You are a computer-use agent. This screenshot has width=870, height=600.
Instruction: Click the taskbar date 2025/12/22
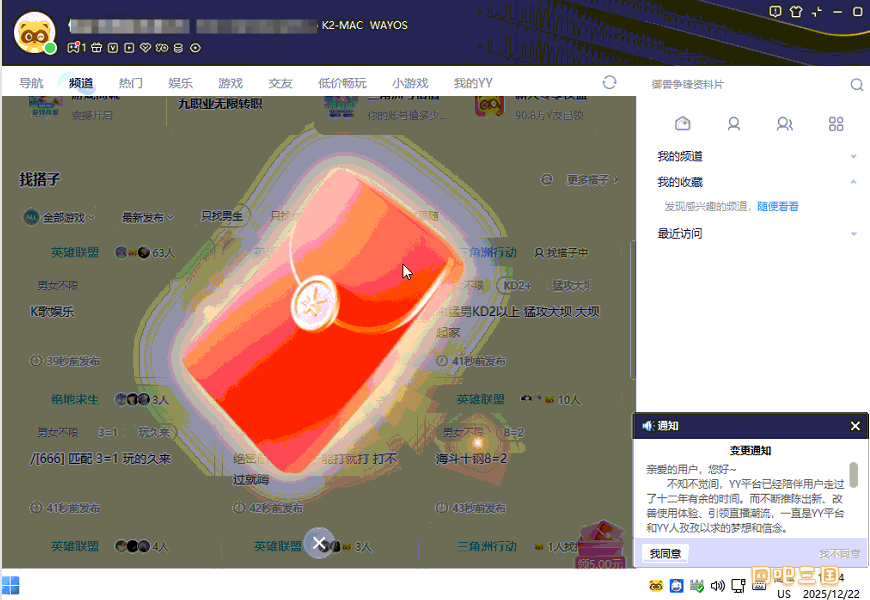coord(831,593)
